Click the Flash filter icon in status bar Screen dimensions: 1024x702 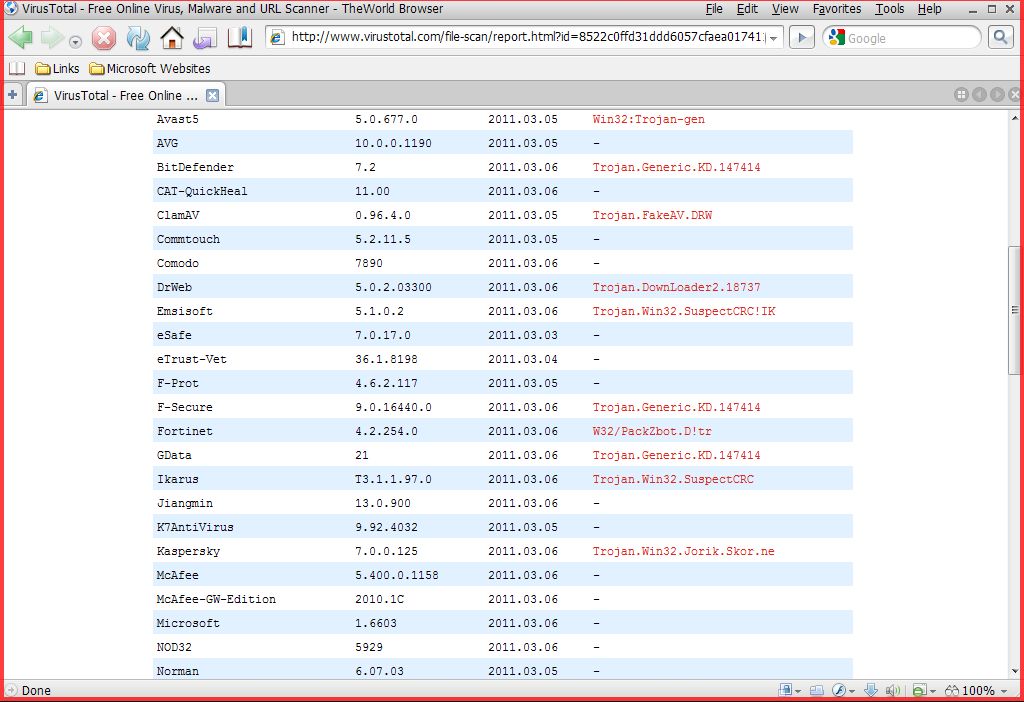(839, 690)
